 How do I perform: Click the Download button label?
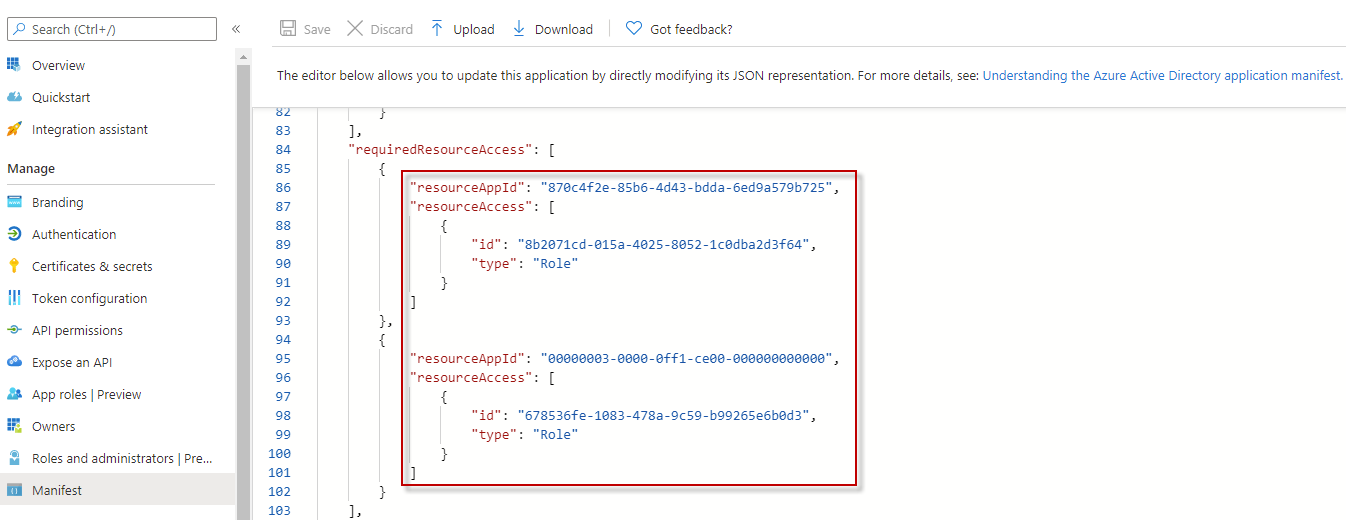(564, 29)
